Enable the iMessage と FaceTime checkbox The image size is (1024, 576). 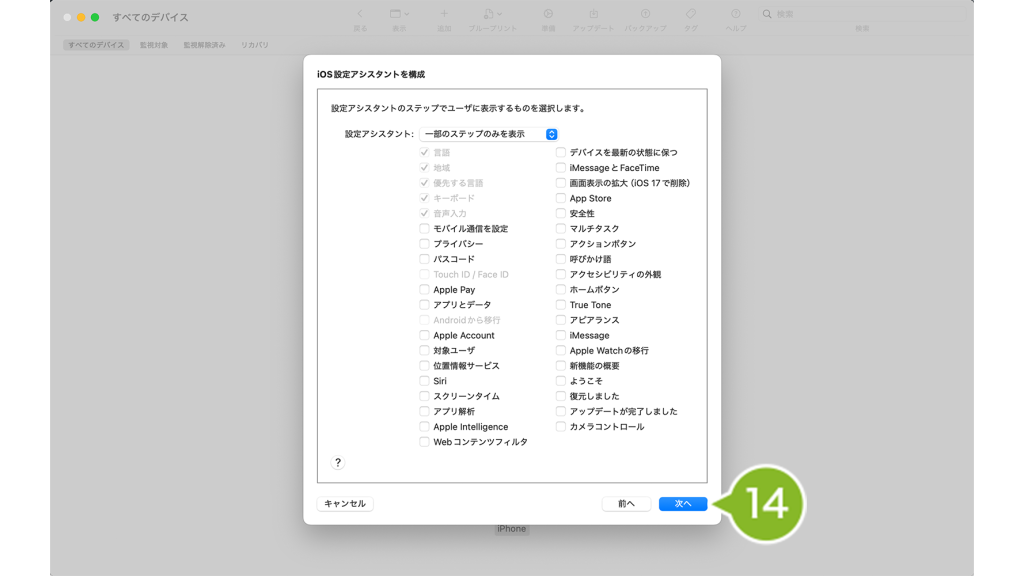(561, 168)
